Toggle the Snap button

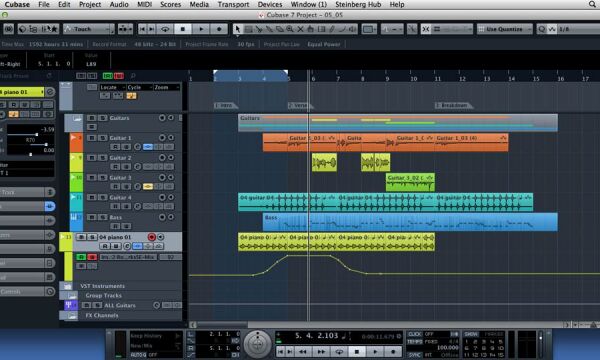[x=426, y=29]
